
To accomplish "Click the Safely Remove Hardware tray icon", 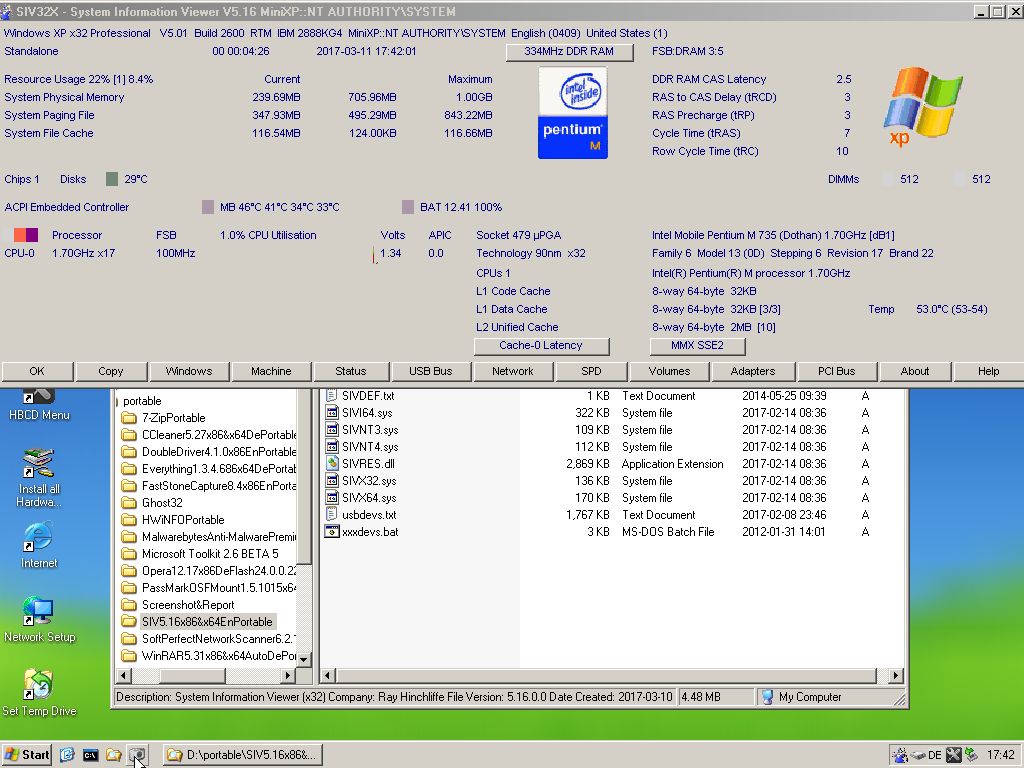I will pyautogui.click(x=971, y=755).
